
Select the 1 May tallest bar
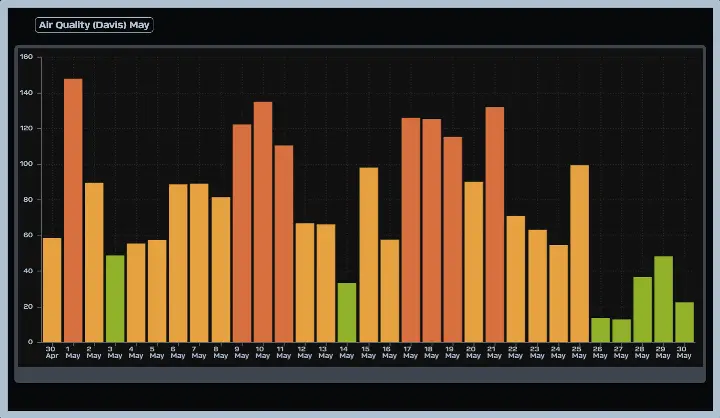pos(73,210)
